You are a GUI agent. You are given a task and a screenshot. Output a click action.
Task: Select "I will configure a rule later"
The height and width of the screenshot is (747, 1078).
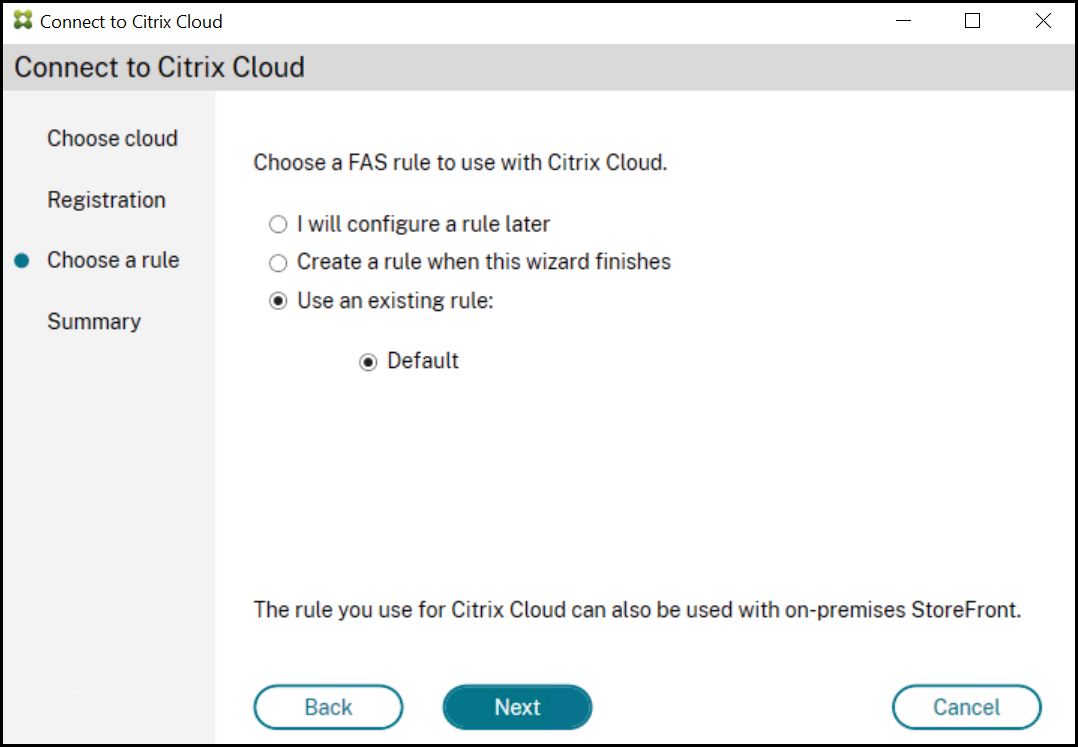(x=278, y=225)
